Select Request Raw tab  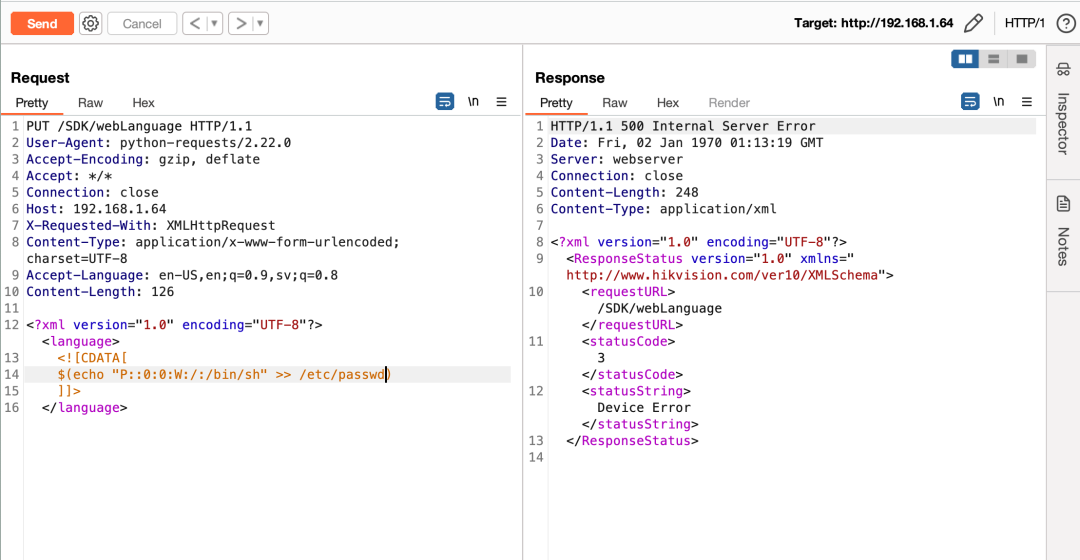pos(90,103)
